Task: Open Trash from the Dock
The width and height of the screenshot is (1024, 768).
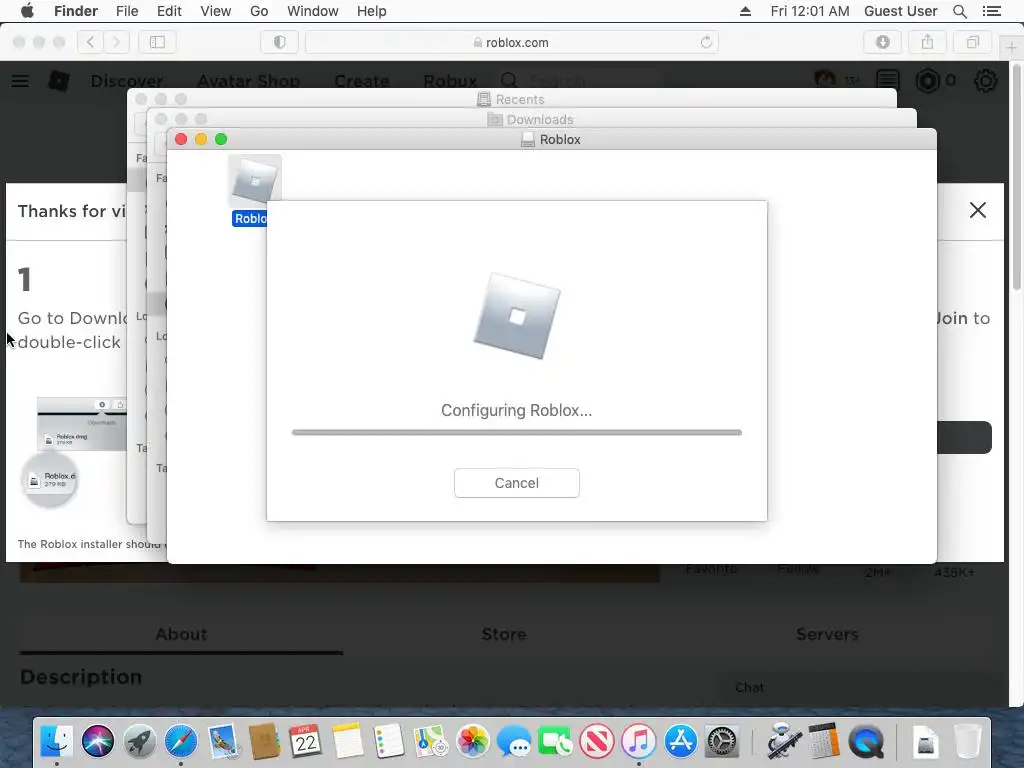Action: pyautogui.click(x=967, y=742)
